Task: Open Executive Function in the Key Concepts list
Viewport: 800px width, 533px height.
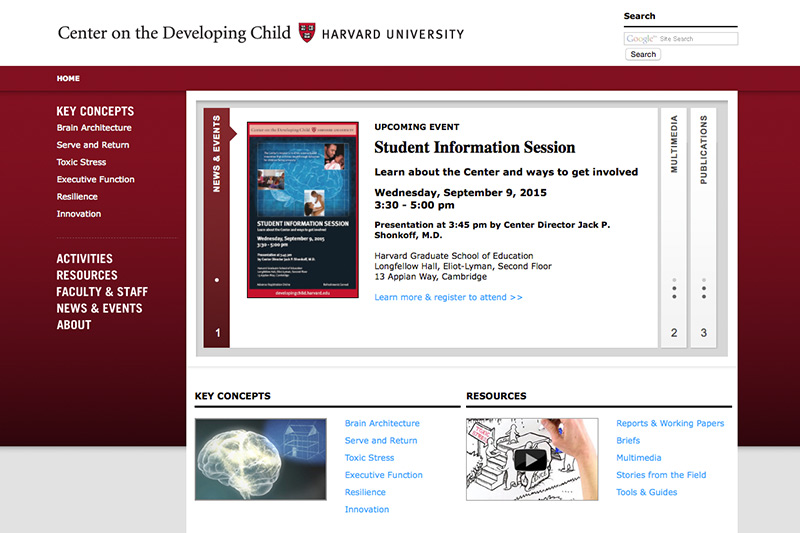Action: click(383, 475)
